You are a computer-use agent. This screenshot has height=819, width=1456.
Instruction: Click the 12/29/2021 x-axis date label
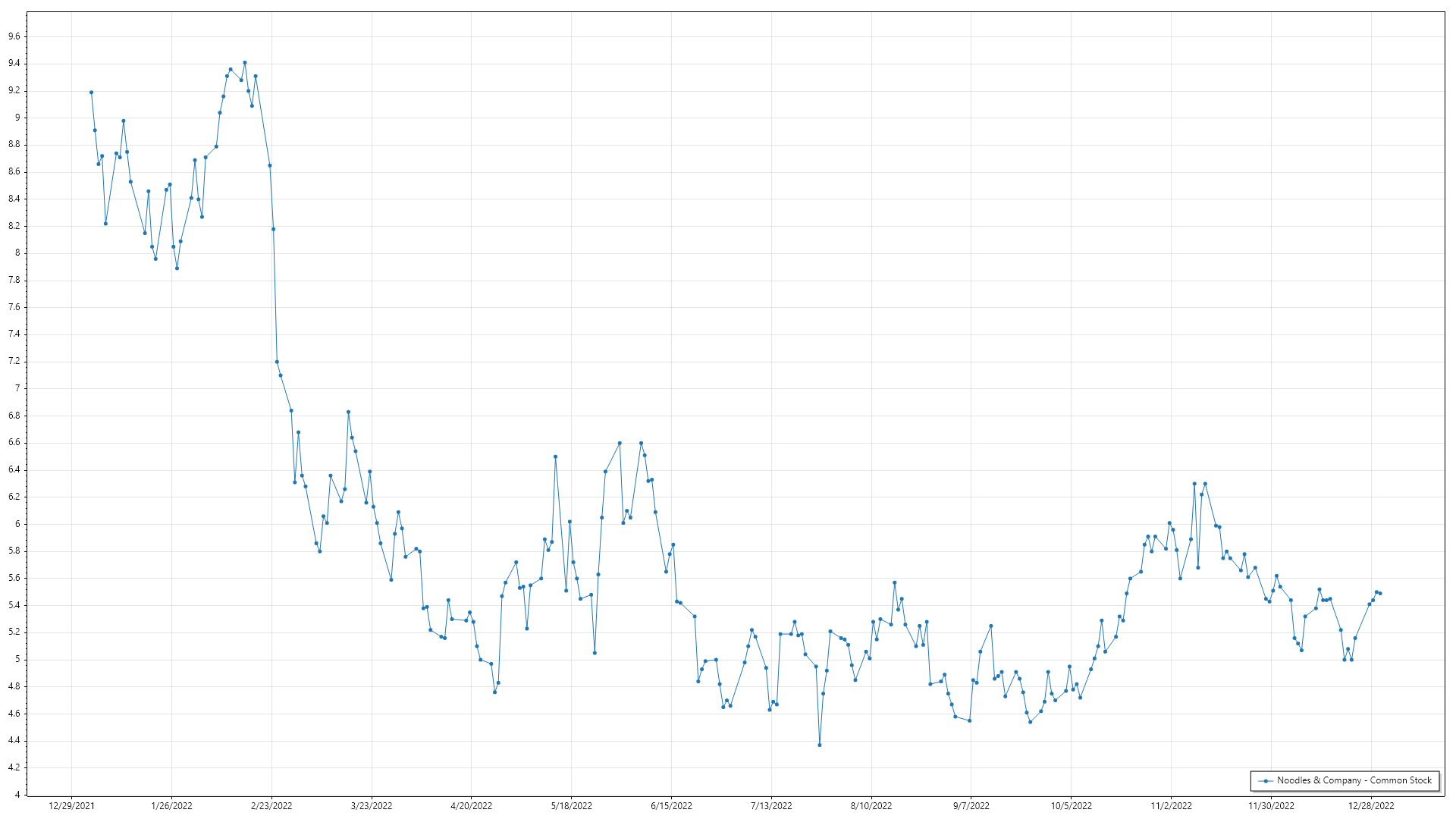(x=71, y=805)
